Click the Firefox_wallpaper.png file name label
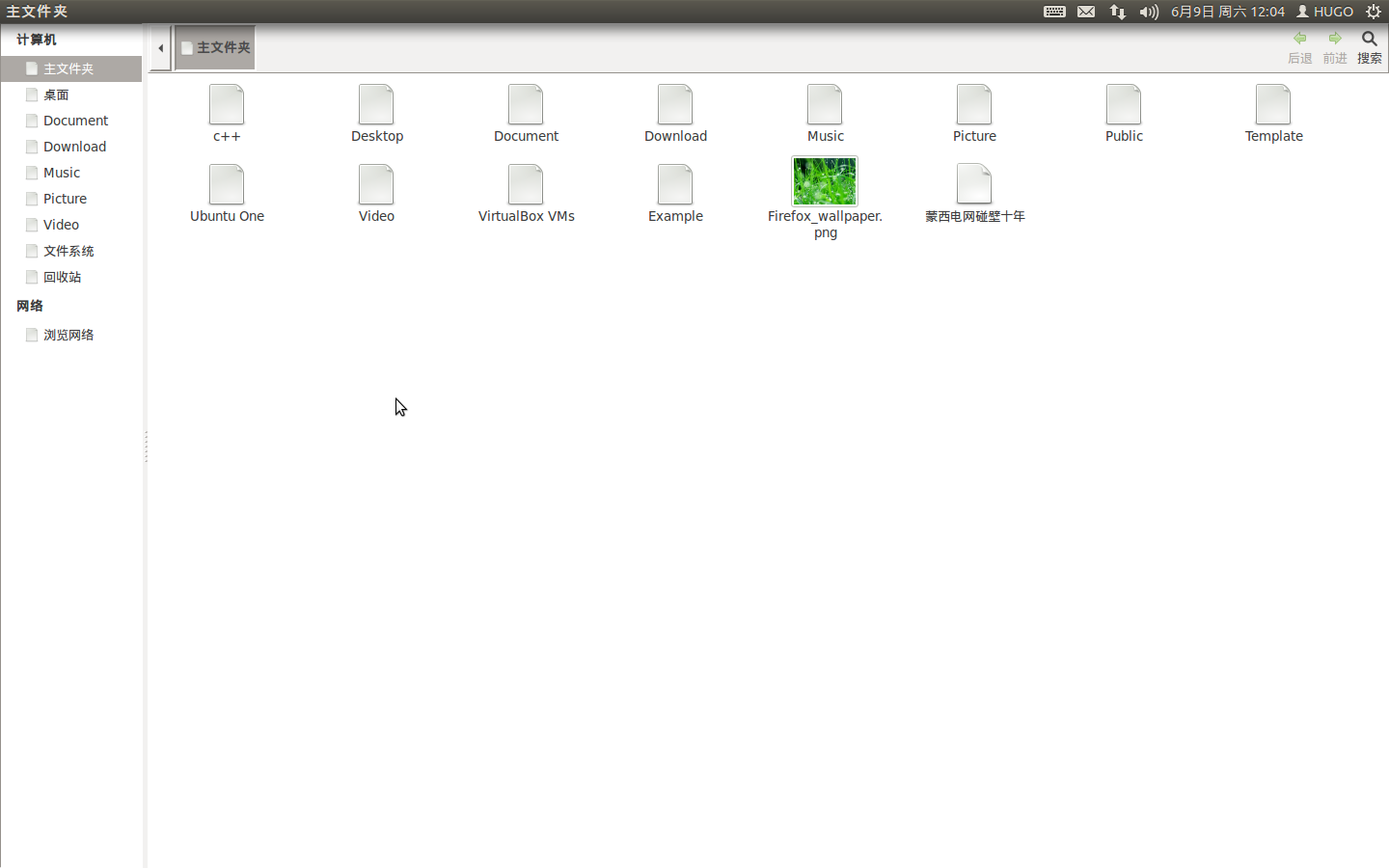 (825, 224)
